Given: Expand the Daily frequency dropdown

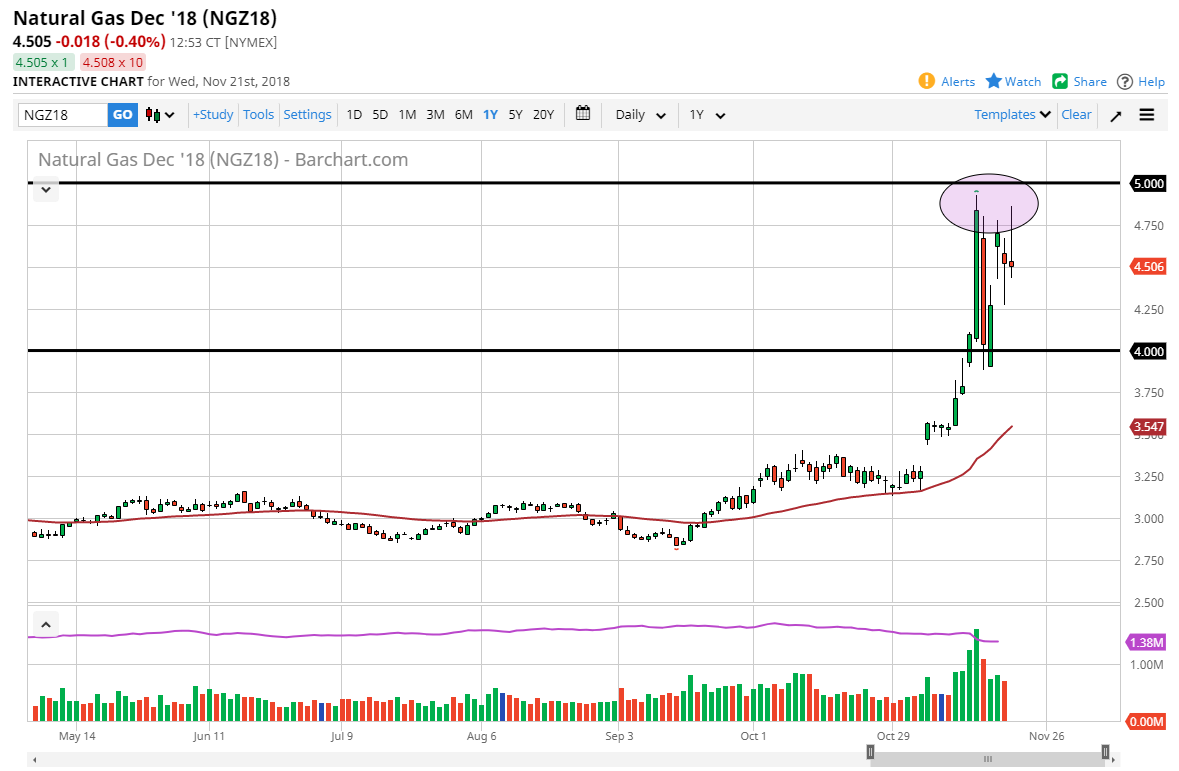Looking at the screenshot, I should [x=641, y=115].
